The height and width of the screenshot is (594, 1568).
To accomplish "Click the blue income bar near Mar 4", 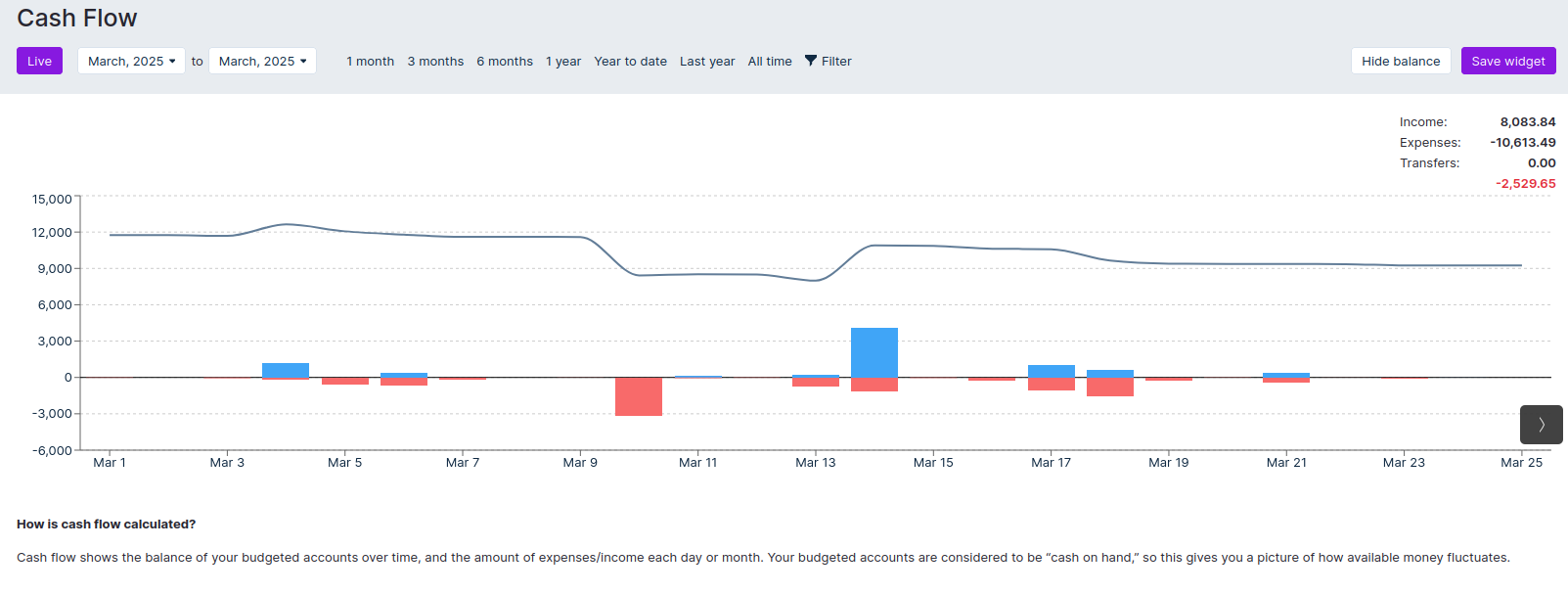I will 286,370.
